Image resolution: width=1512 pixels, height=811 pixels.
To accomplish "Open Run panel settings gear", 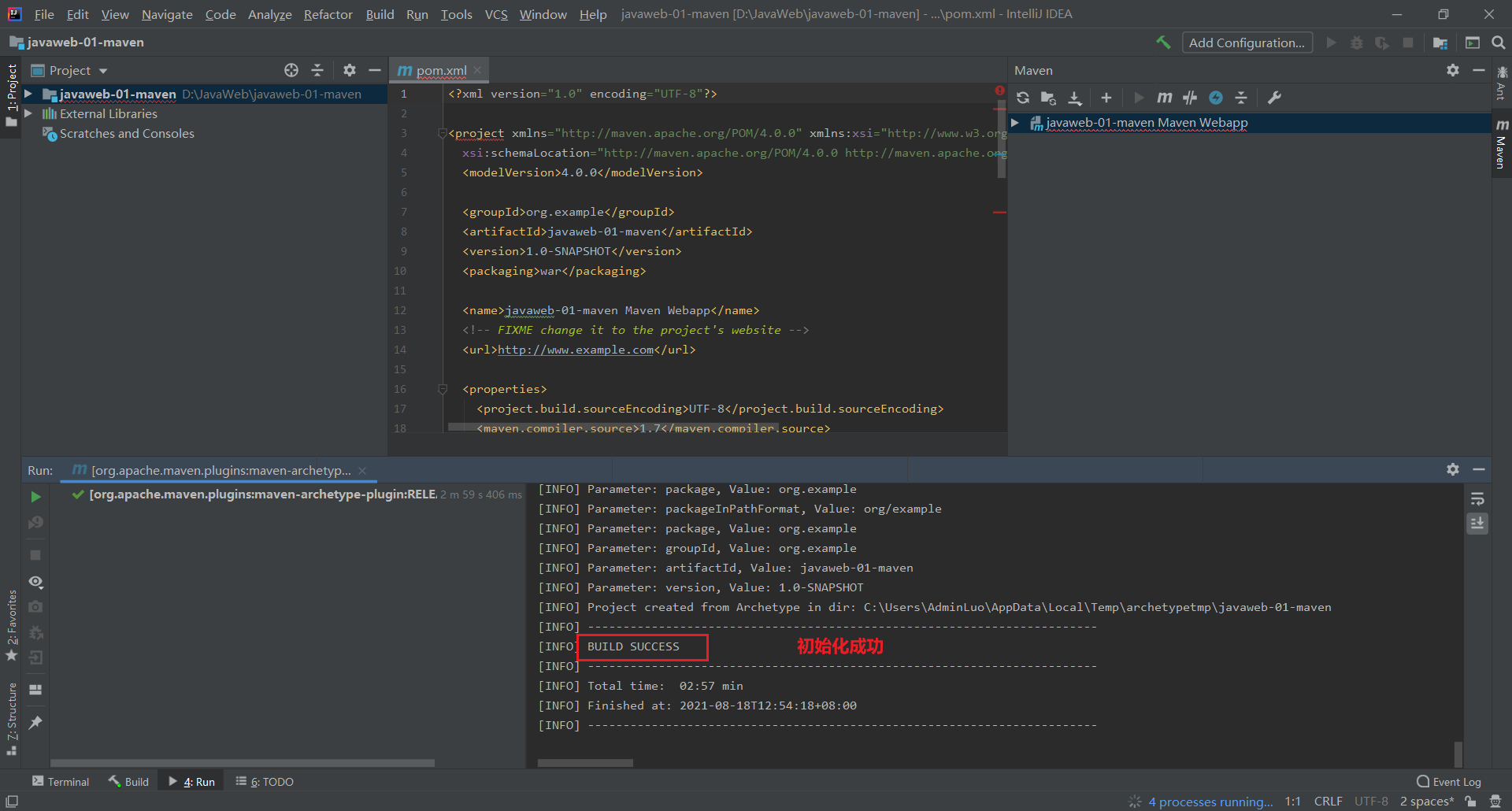I will click(x=1453, y=469).
